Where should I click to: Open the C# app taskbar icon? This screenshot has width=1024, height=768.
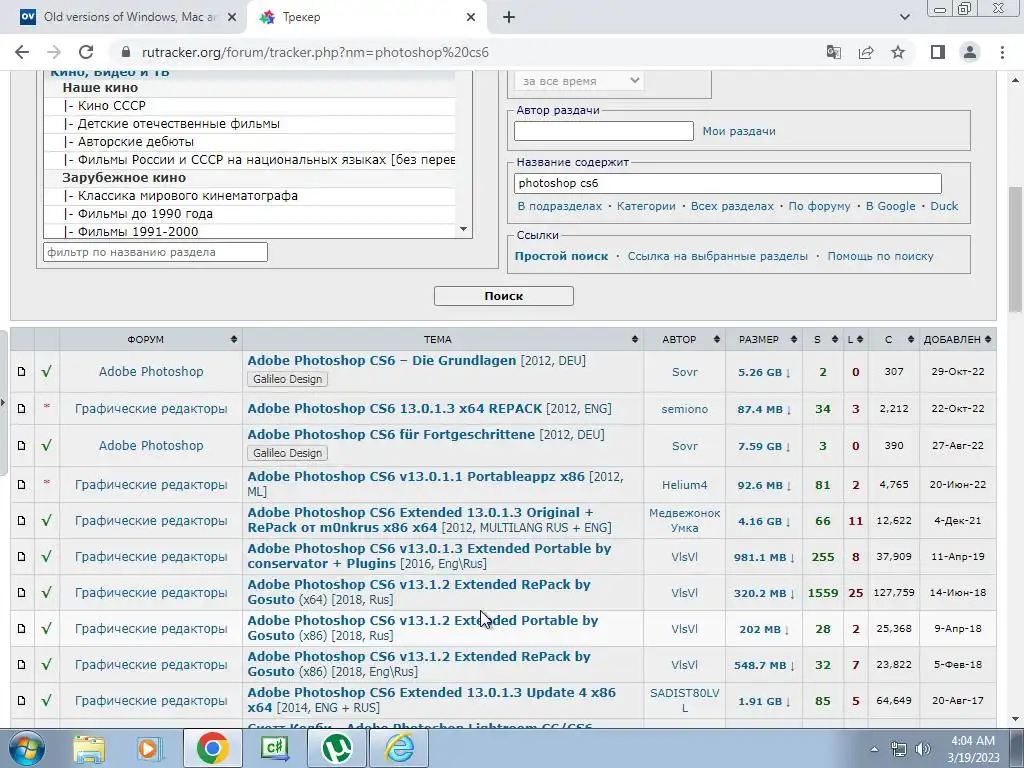pos(275,748)
